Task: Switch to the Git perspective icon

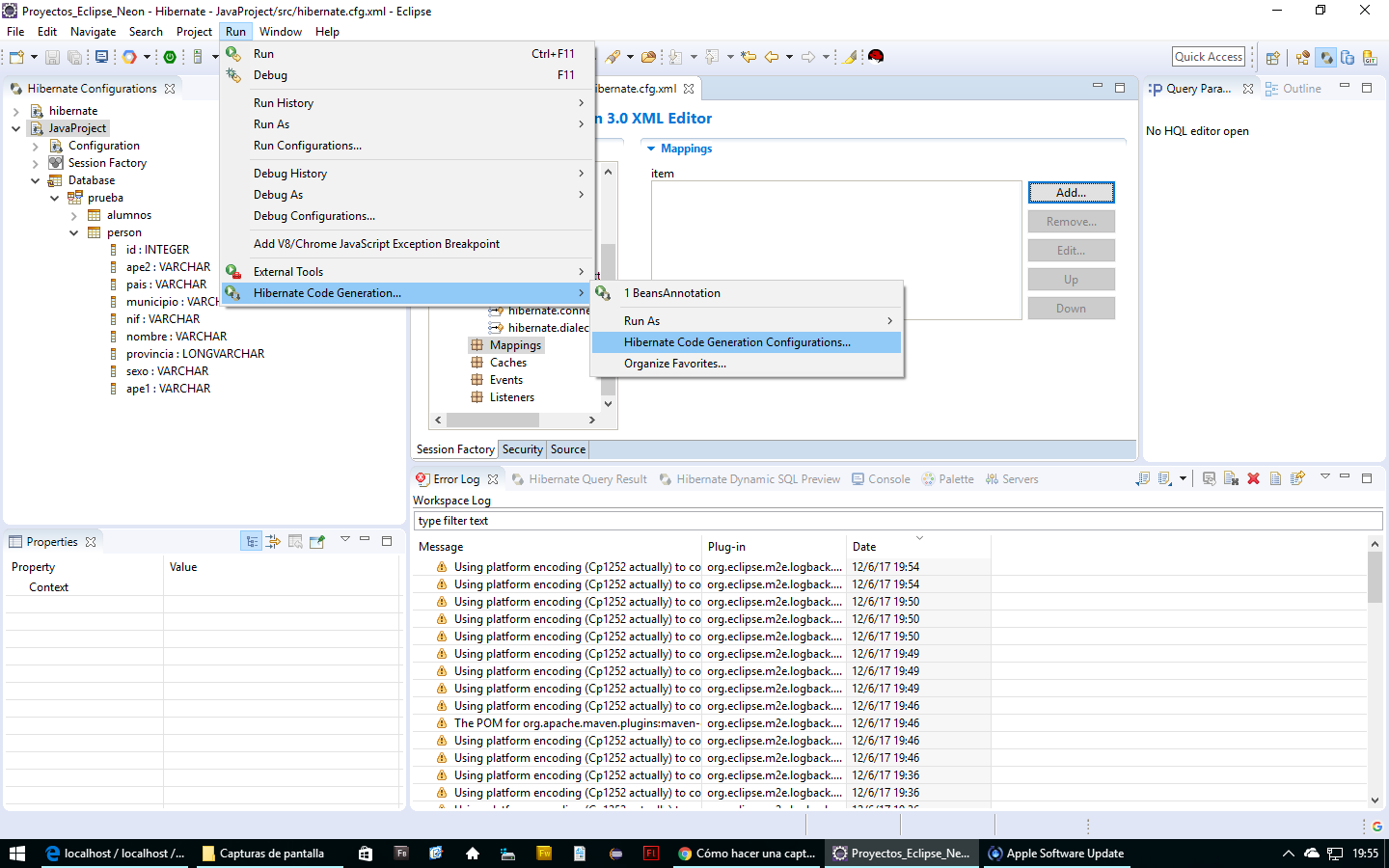Action: 1370,57
